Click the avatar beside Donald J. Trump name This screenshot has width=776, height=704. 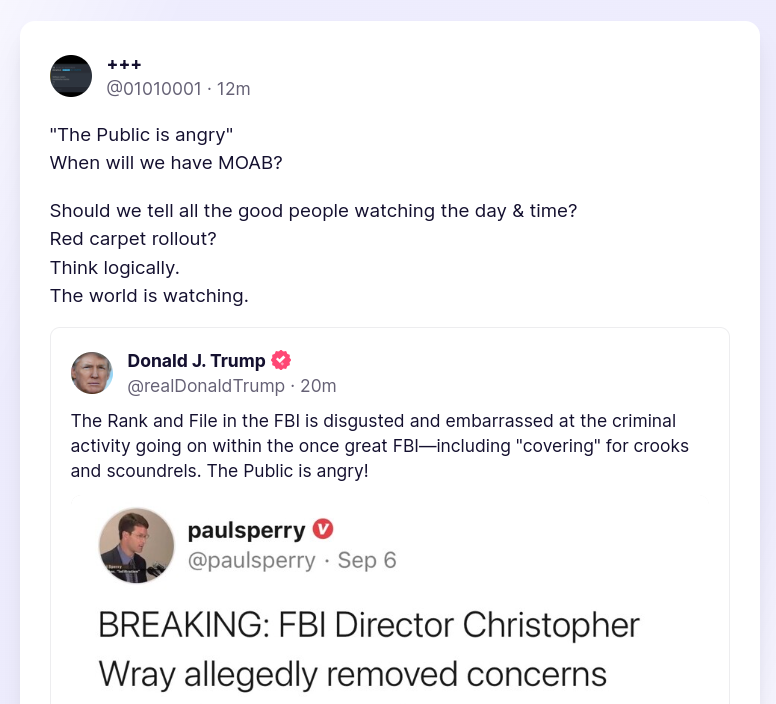coord(92,373)
